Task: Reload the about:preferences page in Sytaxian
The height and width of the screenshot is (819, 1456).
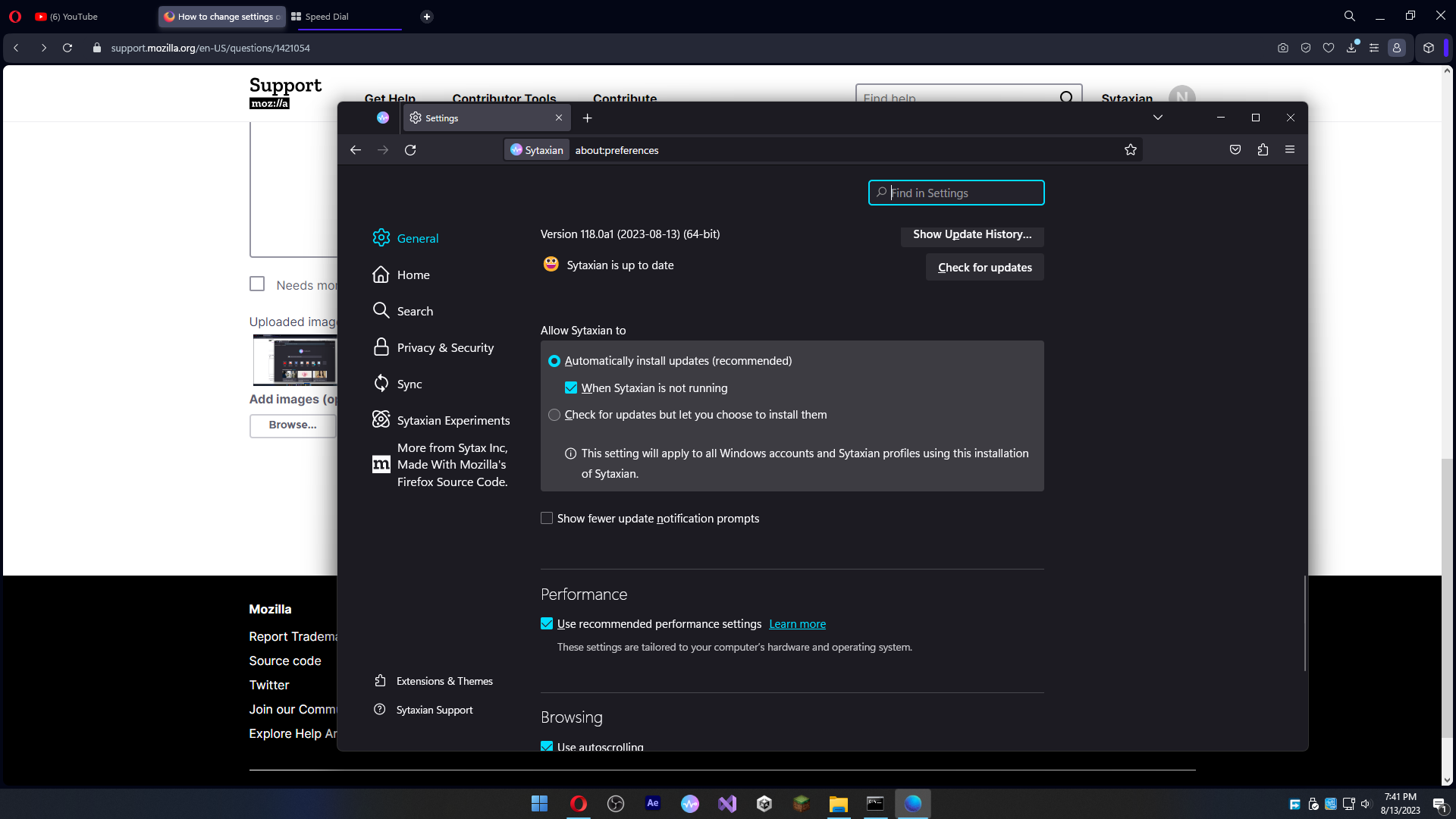Action: click(410, 150)
